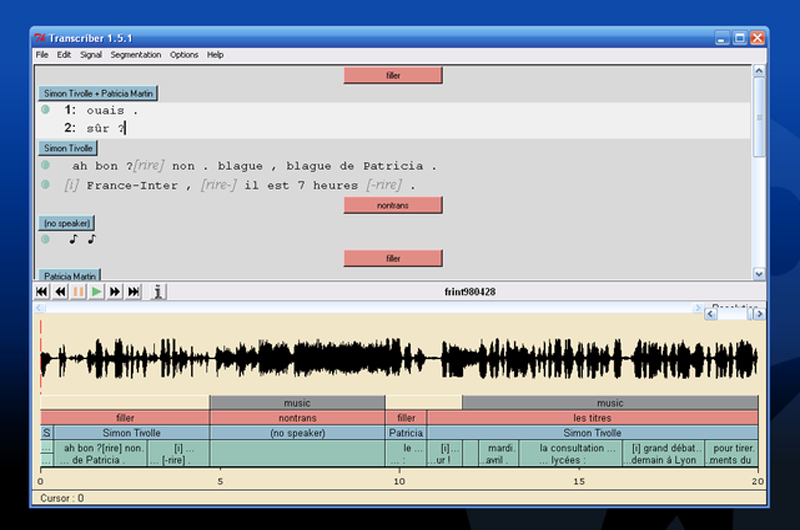
Task: Click the fast forward button
Action: click(115, 292)
